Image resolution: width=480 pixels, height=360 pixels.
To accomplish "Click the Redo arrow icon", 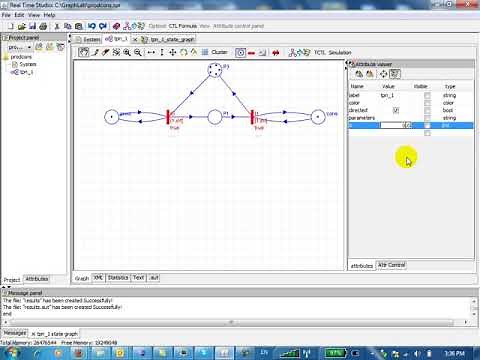I will tap(103, 26).
